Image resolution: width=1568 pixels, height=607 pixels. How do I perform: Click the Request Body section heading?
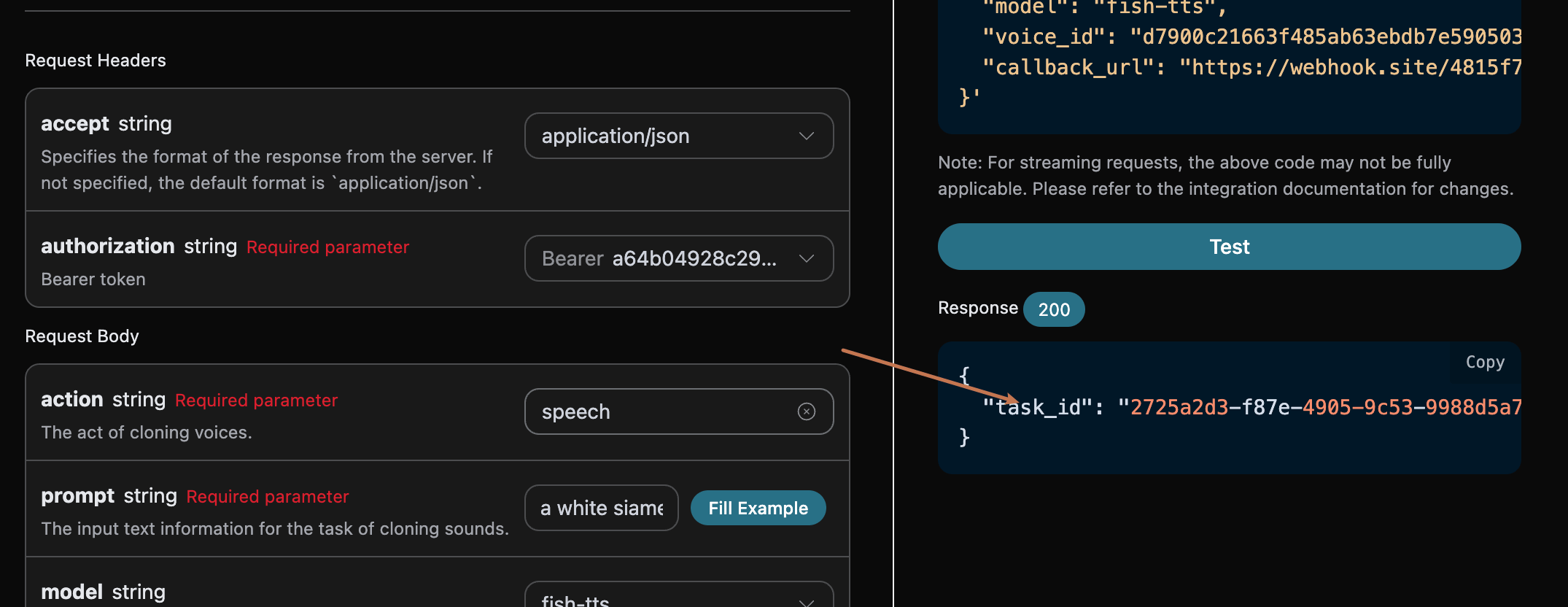[x=82, y=336]
